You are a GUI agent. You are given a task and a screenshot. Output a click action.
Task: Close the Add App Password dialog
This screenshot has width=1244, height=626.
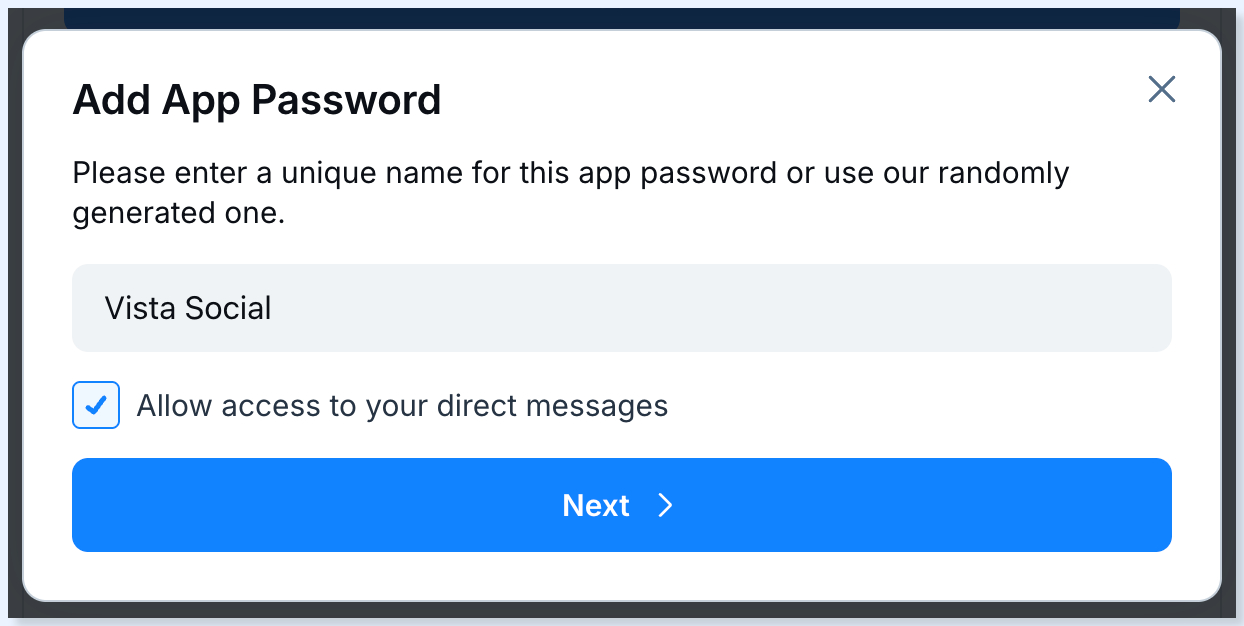(1161, 89)
